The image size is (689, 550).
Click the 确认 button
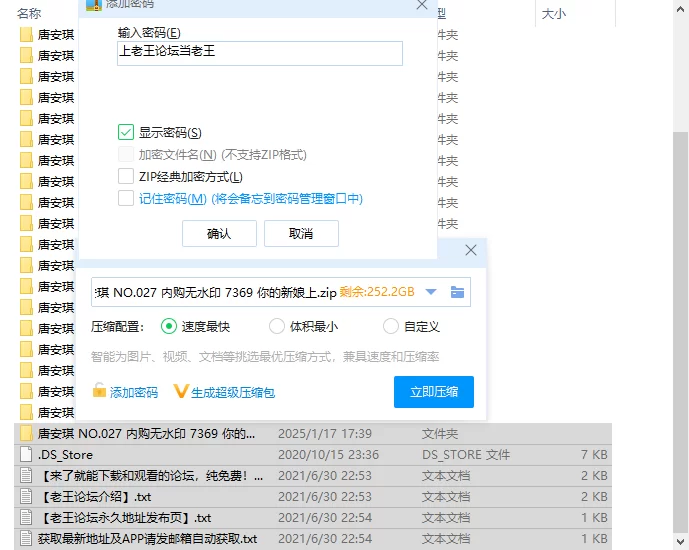click(x=218, y=234)
